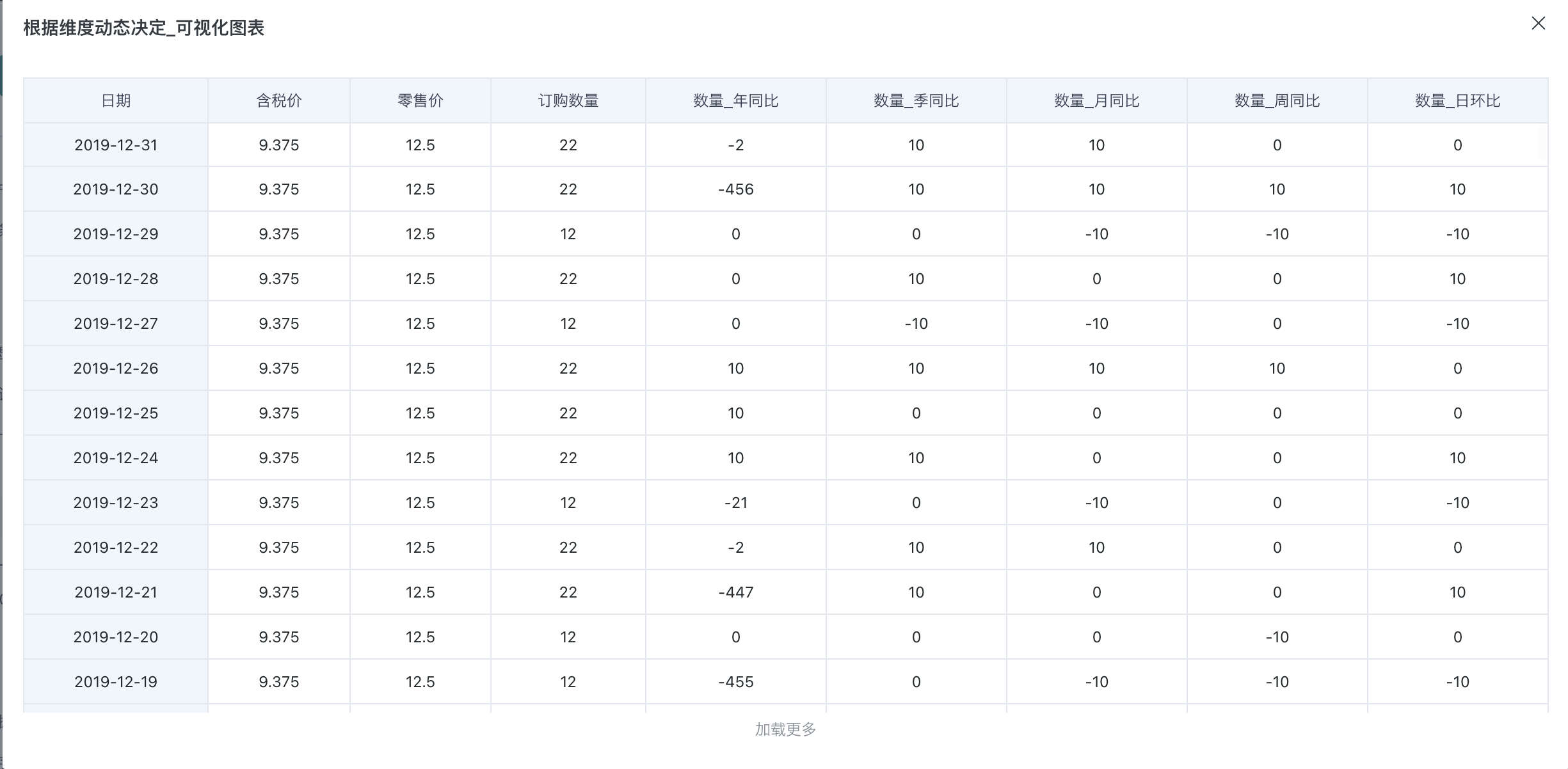Click the 日期 column header
1568x769 pixels.
click(116, 100)
